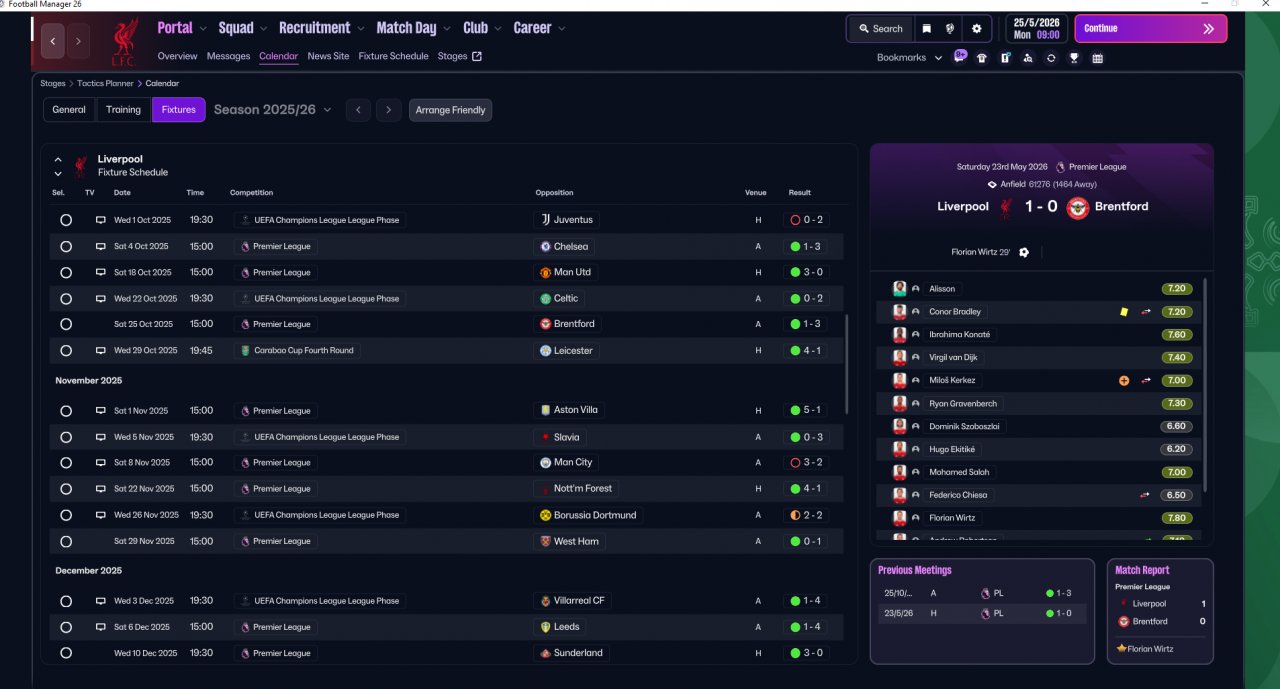The height and width of the screenshot is (689, 1280).
Task: Open the Fixture Schedule submenu item
Action: [x=393, y=56]
